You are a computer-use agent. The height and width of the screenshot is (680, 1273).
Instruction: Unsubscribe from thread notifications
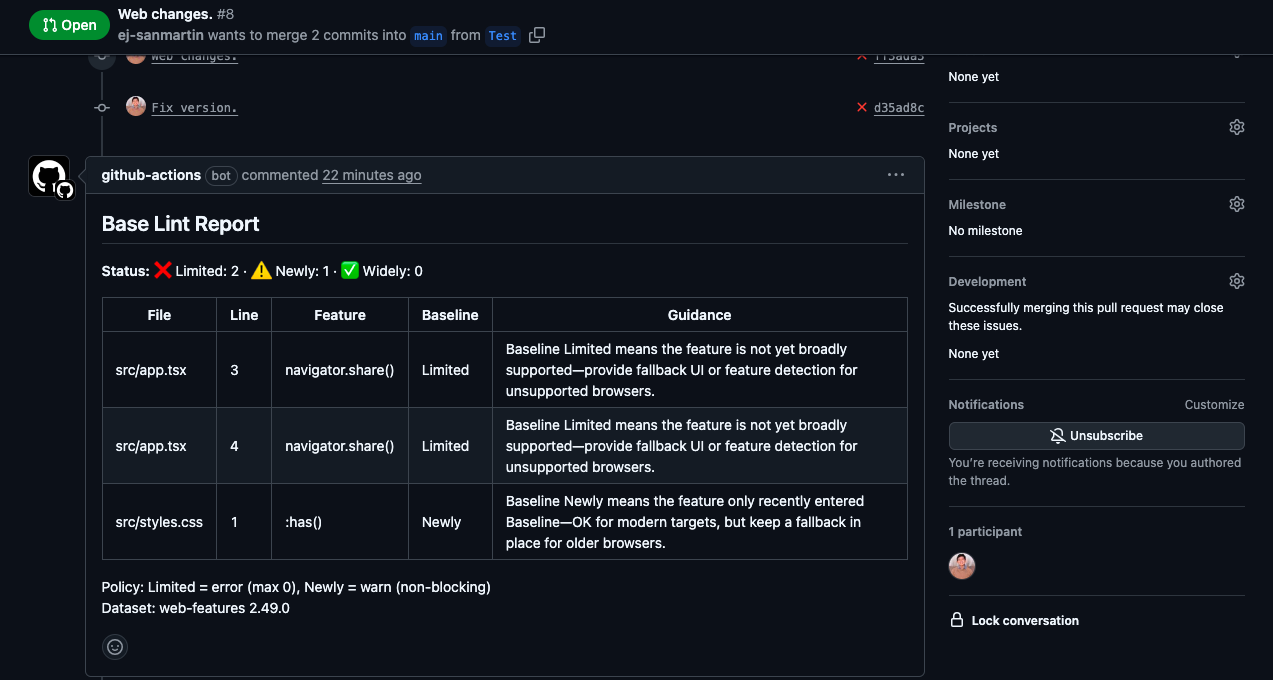1096,436
